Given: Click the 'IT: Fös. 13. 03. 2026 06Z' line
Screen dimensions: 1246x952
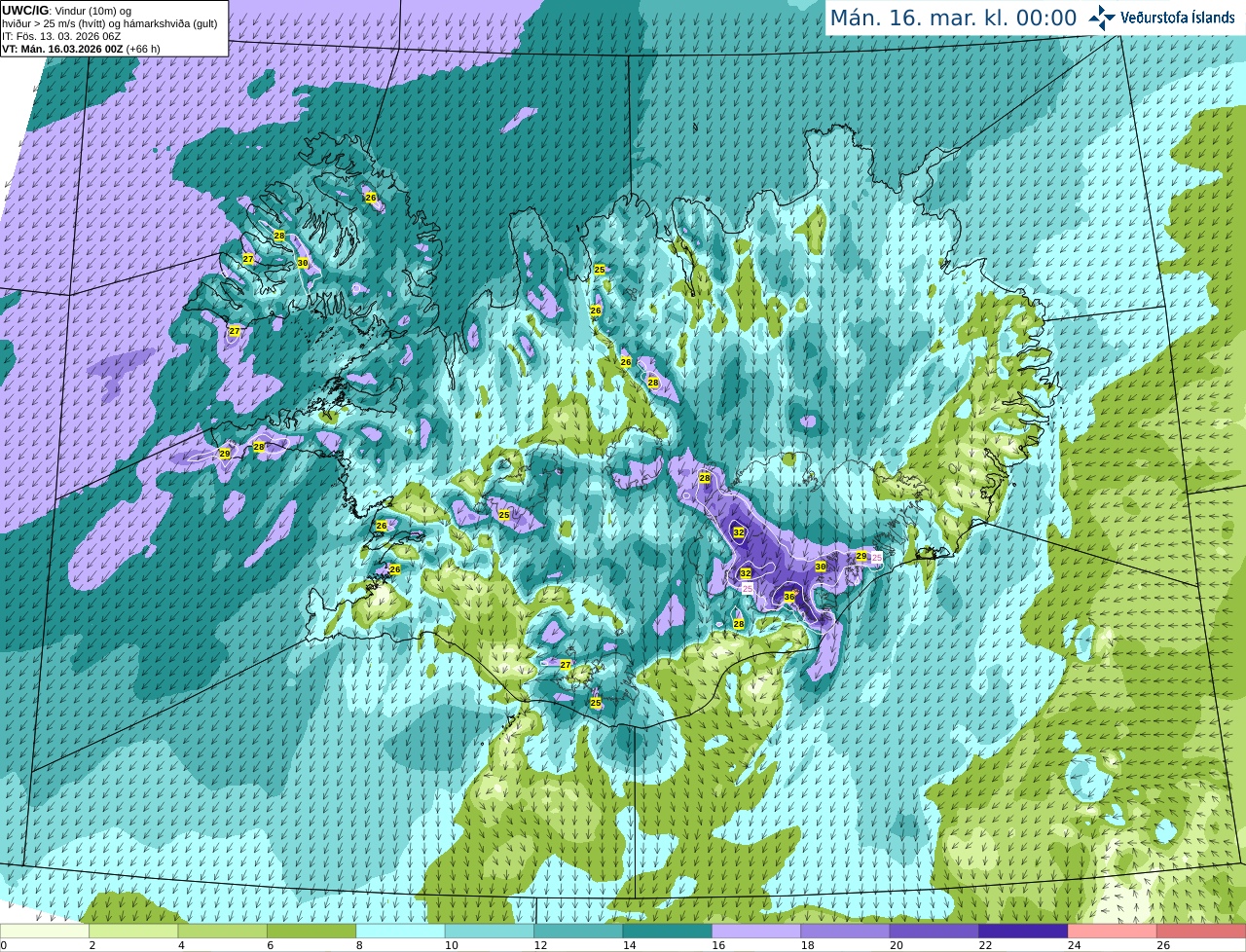Looking at the screenshot, I should pyautogui.click(x=61, y=36).
